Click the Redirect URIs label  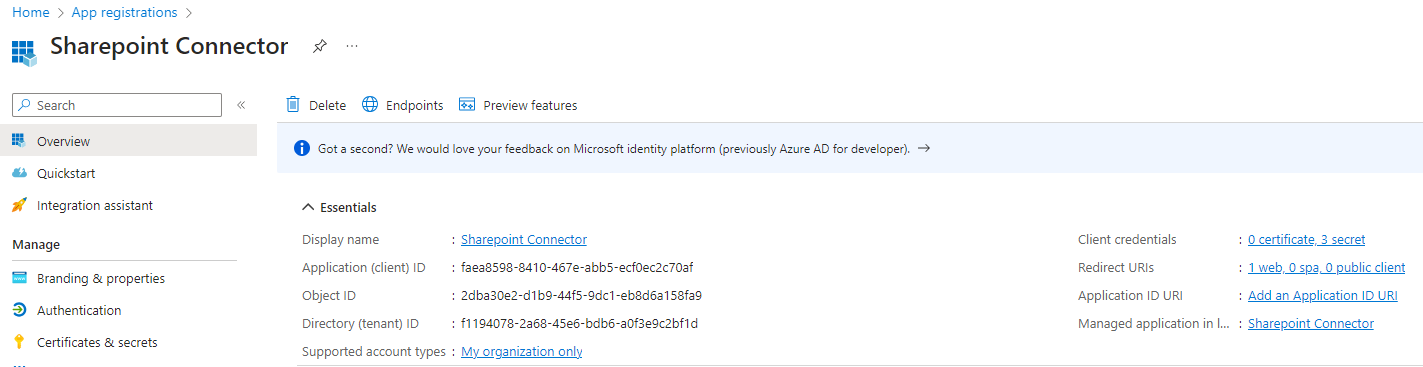(1116, 267)
